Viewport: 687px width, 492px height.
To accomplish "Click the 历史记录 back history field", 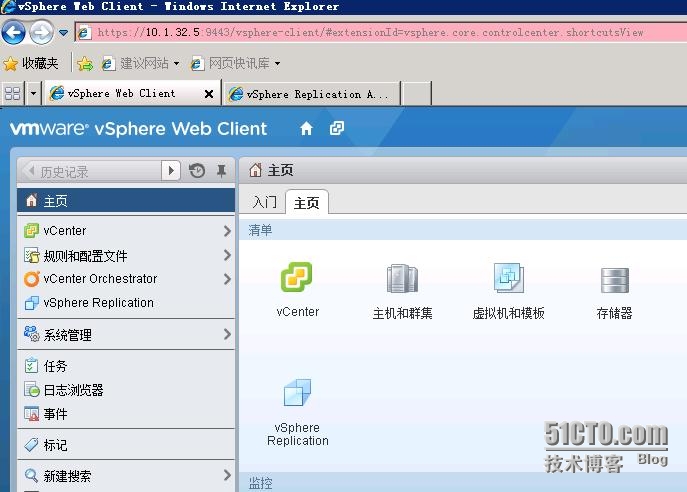I will (x=91, y=171).
